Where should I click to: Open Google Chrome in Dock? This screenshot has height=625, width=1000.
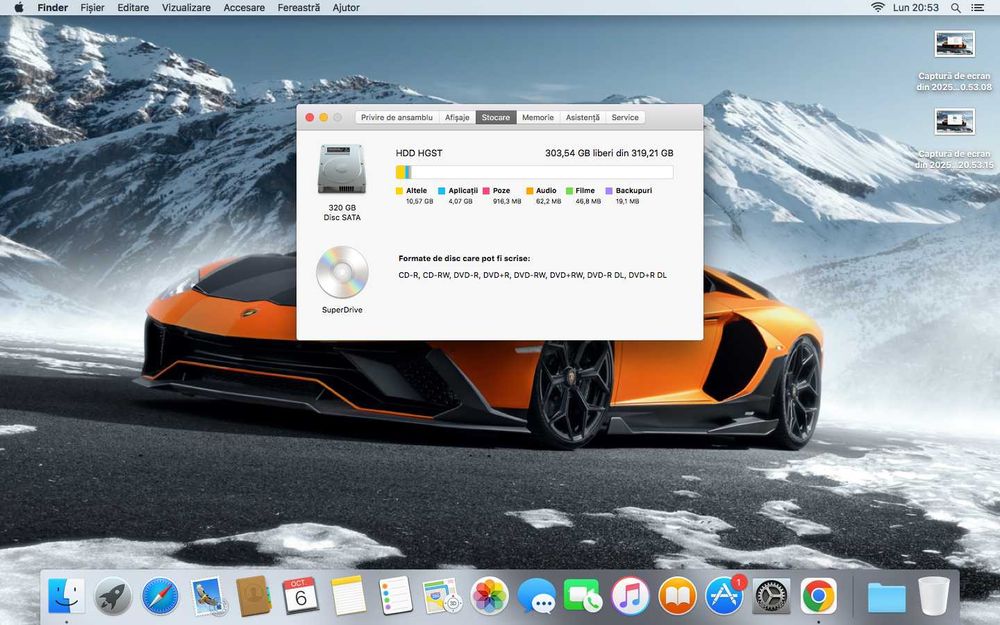818,597
